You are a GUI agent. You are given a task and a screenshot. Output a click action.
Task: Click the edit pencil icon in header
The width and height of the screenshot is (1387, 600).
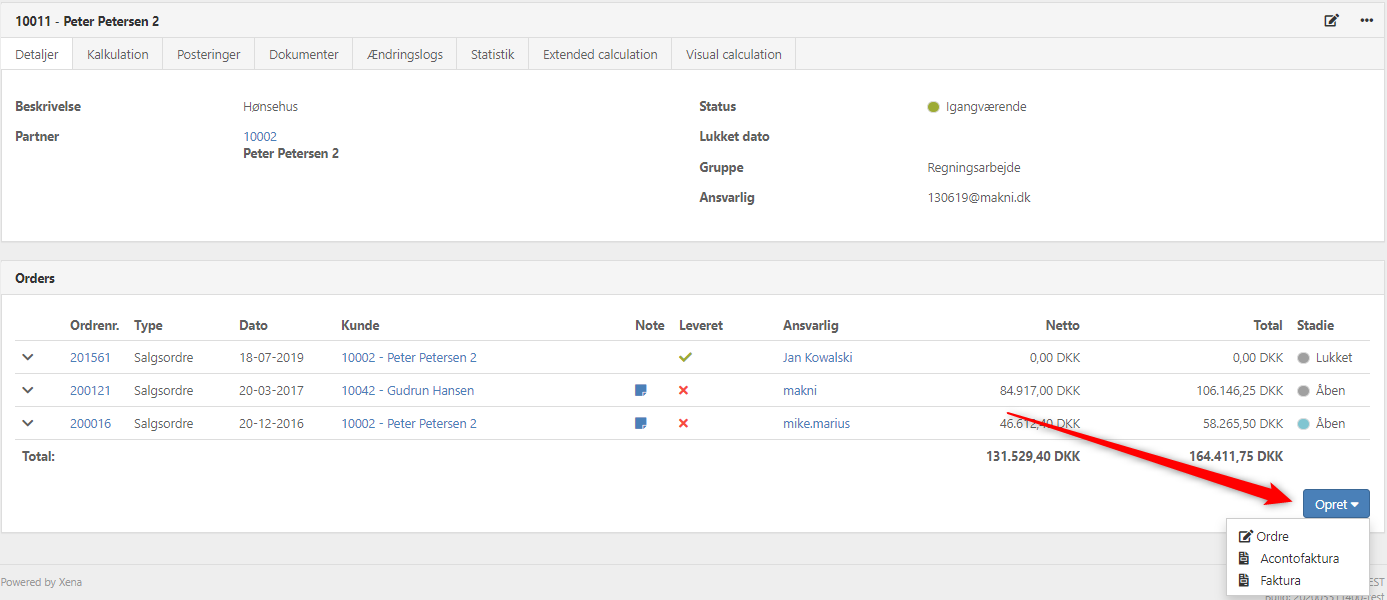(1331, 20)
